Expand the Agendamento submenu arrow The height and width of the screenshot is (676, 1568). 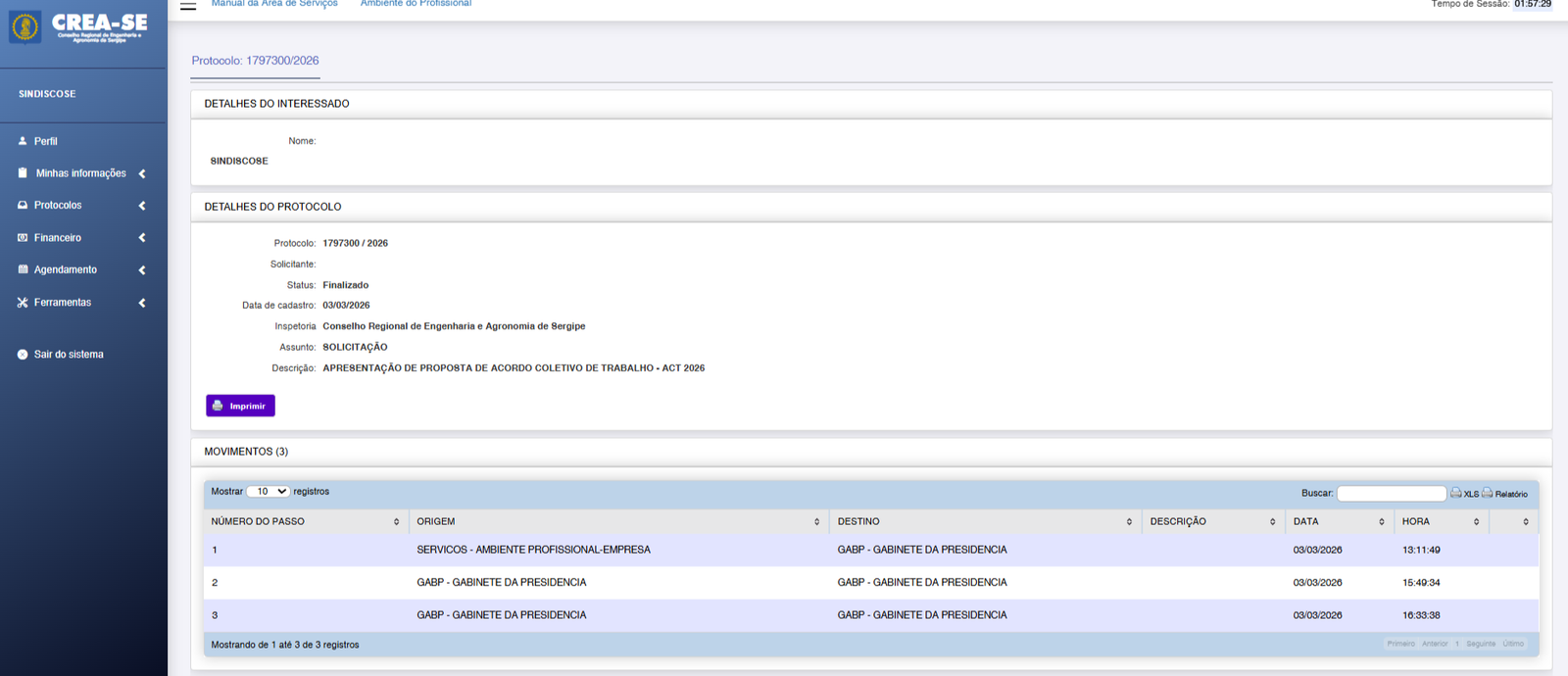point(142,270)
